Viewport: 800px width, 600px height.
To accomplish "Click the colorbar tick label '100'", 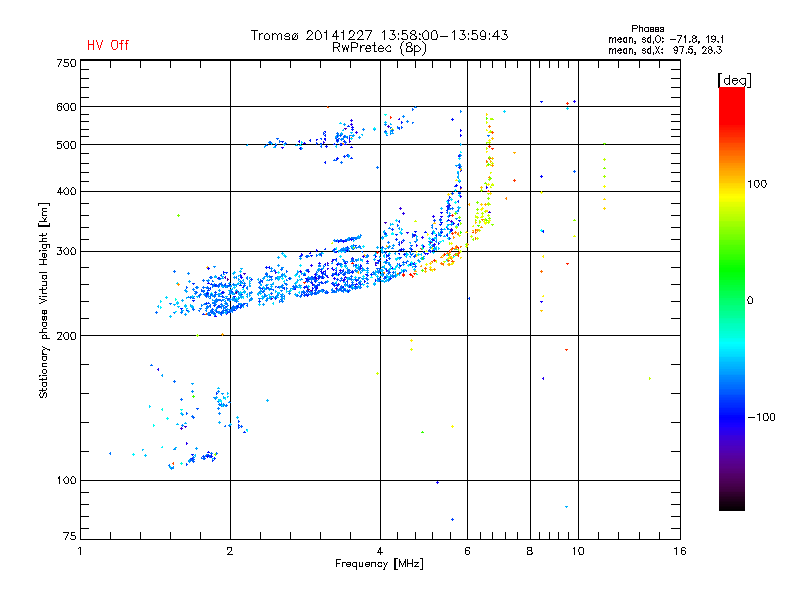I will (x=757, y=184).
